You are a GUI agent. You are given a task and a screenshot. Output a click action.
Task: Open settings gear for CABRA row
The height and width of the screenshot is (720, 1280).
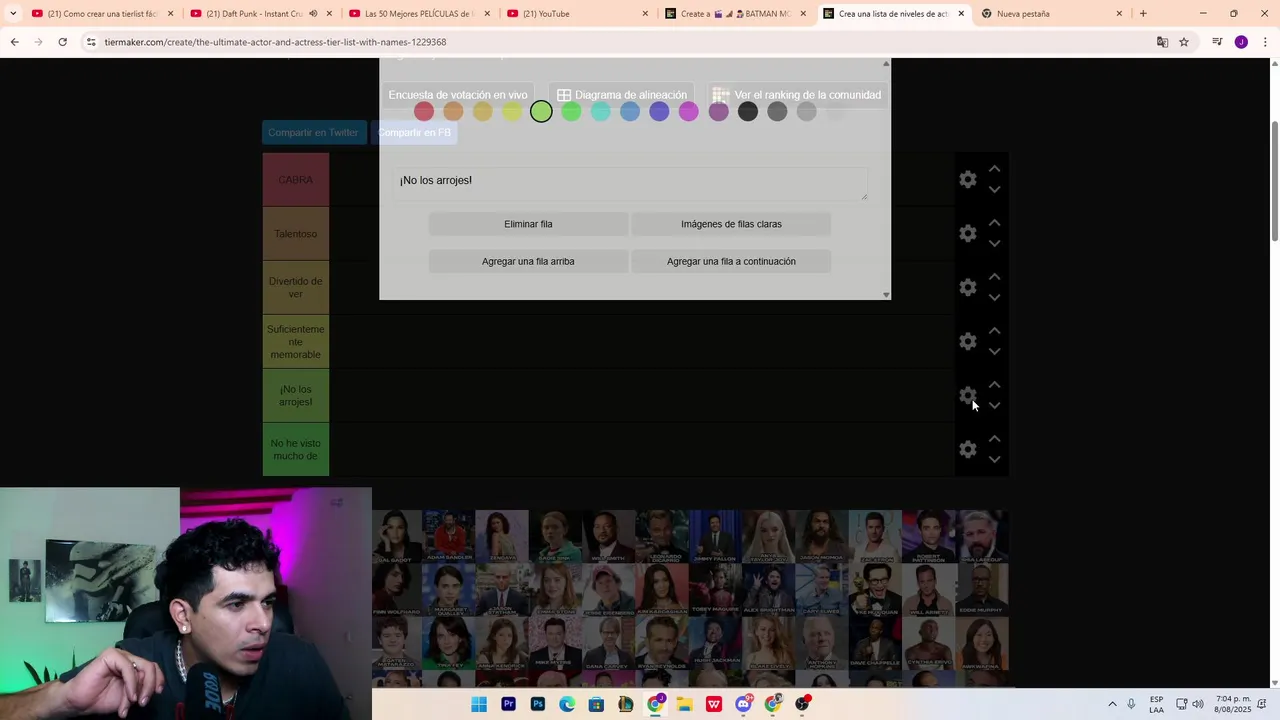[967, 180]
